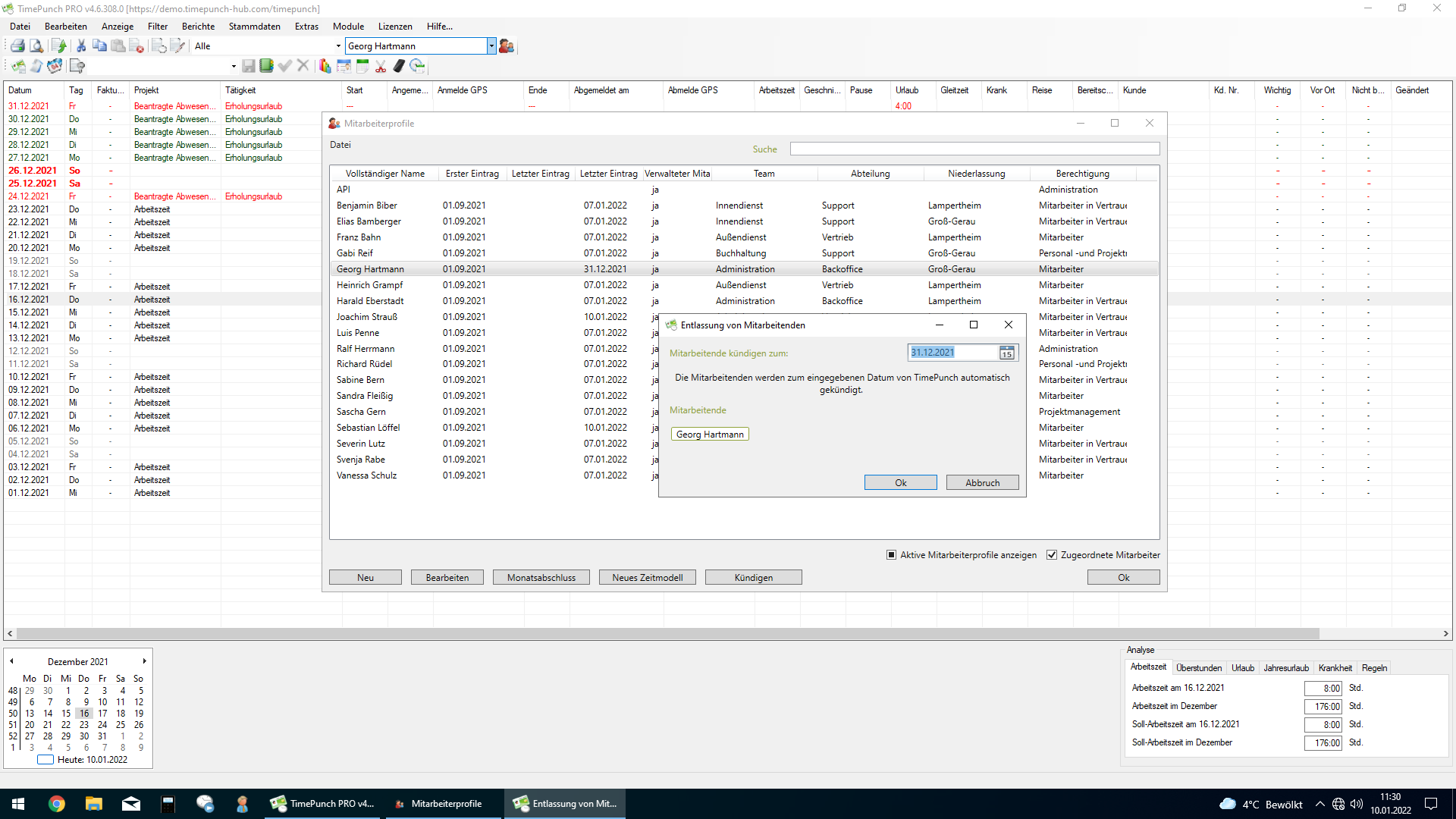Toggle Aktive Mitarbeiterprofile anzeigen checkbox

(891, 555)
